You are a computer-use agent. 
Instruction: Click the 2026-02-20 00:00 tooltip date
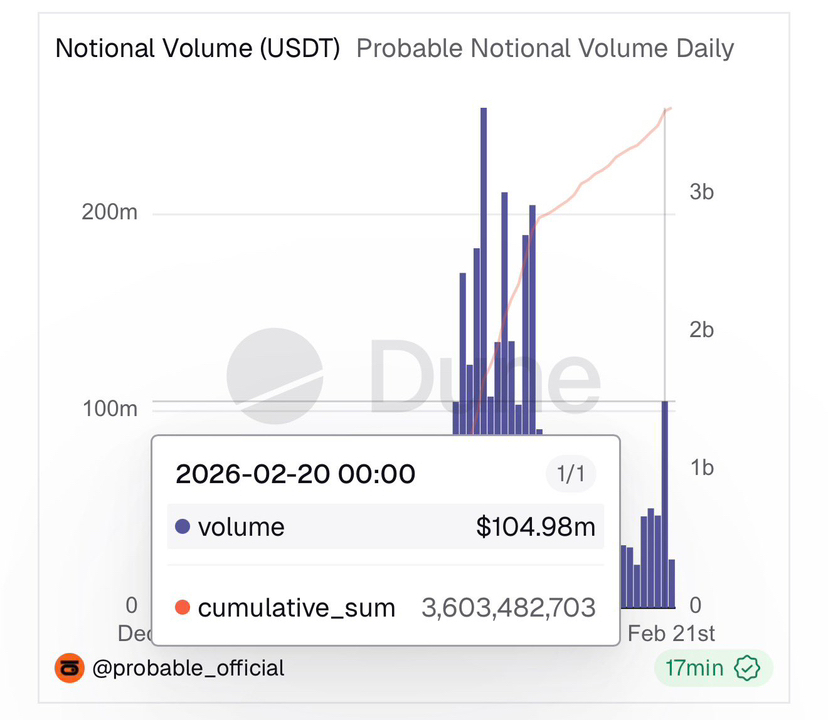[295, 474]
